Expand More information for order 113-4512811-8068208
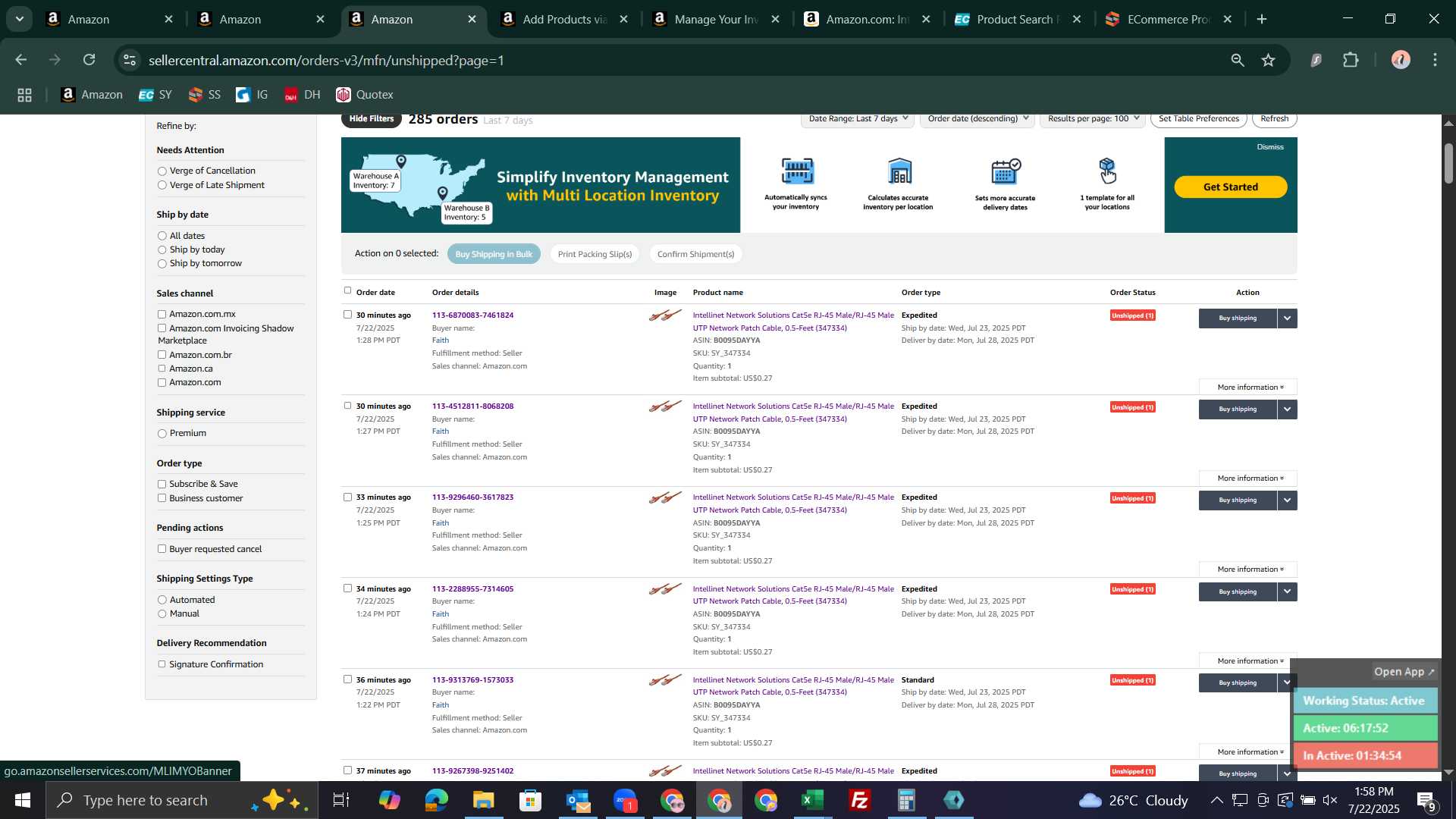Image resolution: width=1456 pixels, height=819 pixels. pos(1248,479)
